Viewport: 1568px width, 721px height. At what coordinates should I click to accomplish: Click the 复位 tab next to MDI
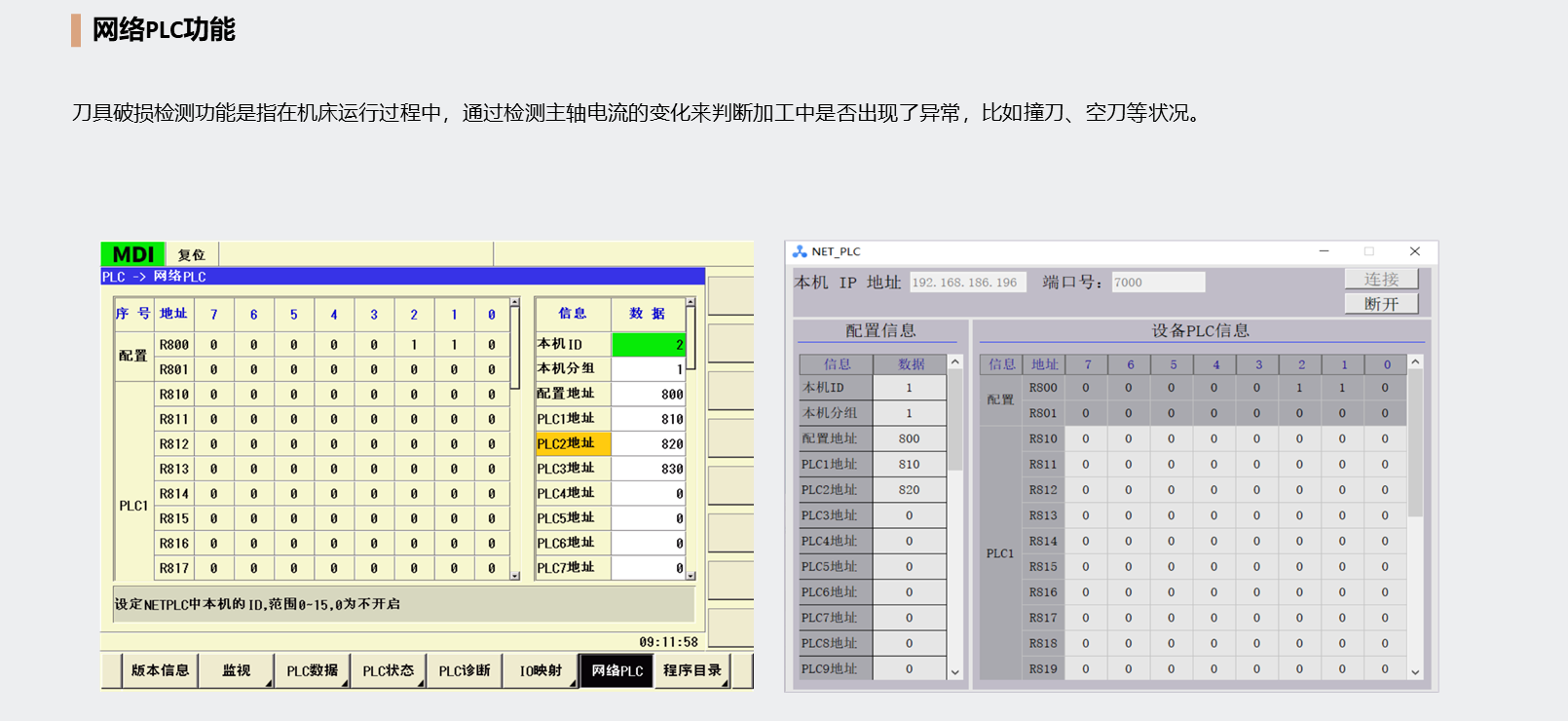click(x=192, y=255)
